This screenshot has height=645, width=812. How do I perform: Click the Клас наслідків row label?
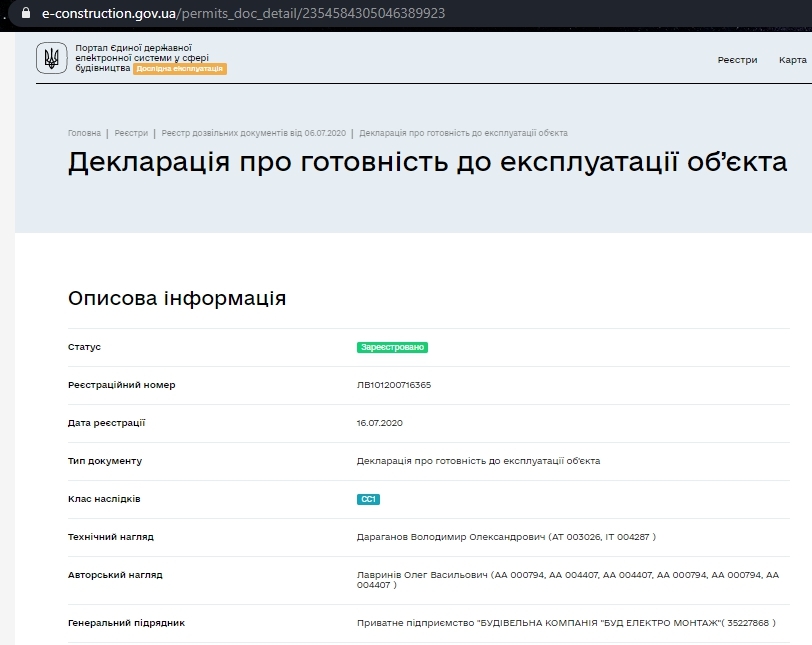click(x=104, y=499)
